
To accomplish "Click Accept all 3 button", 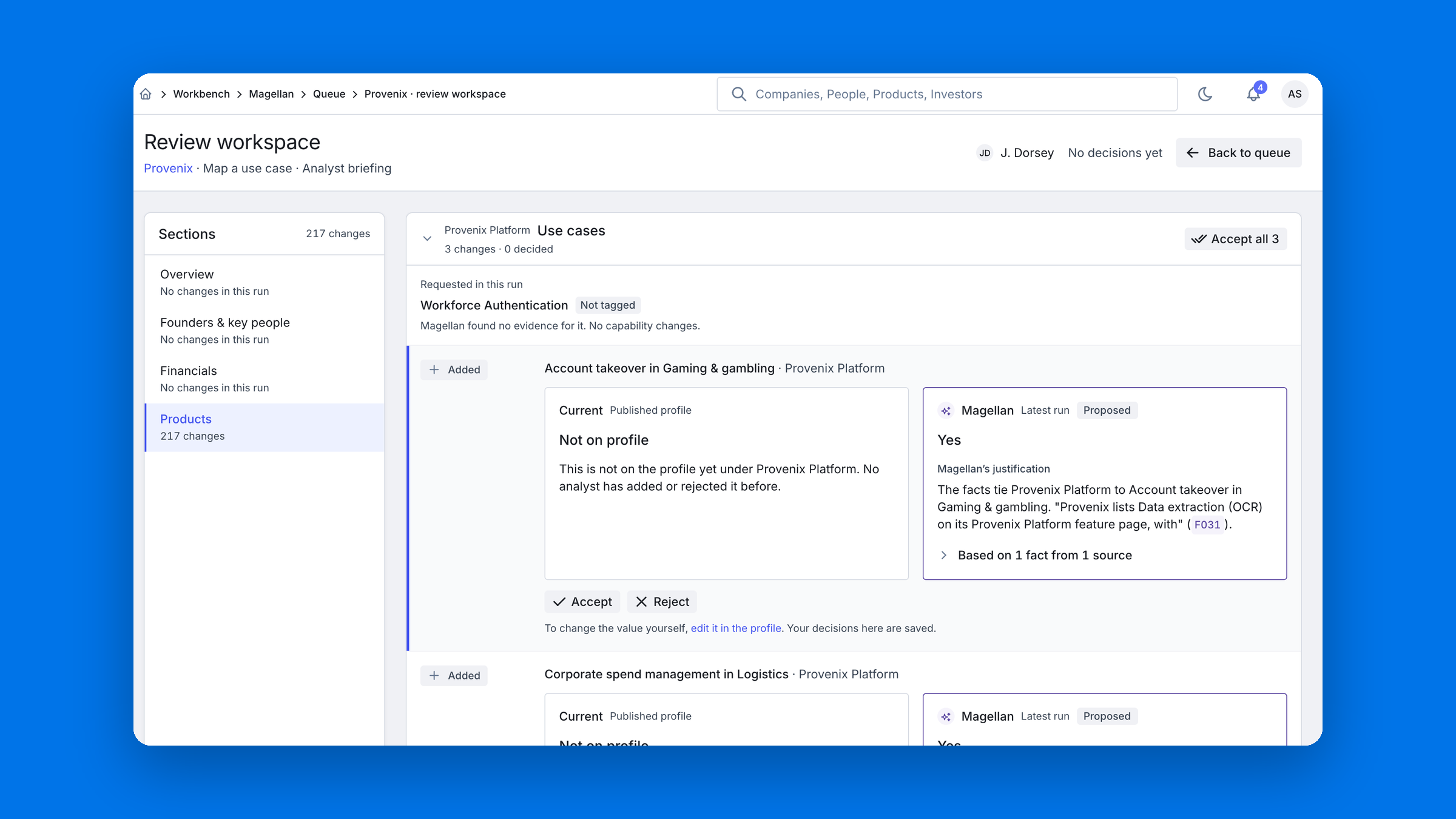I will 1235,239.
